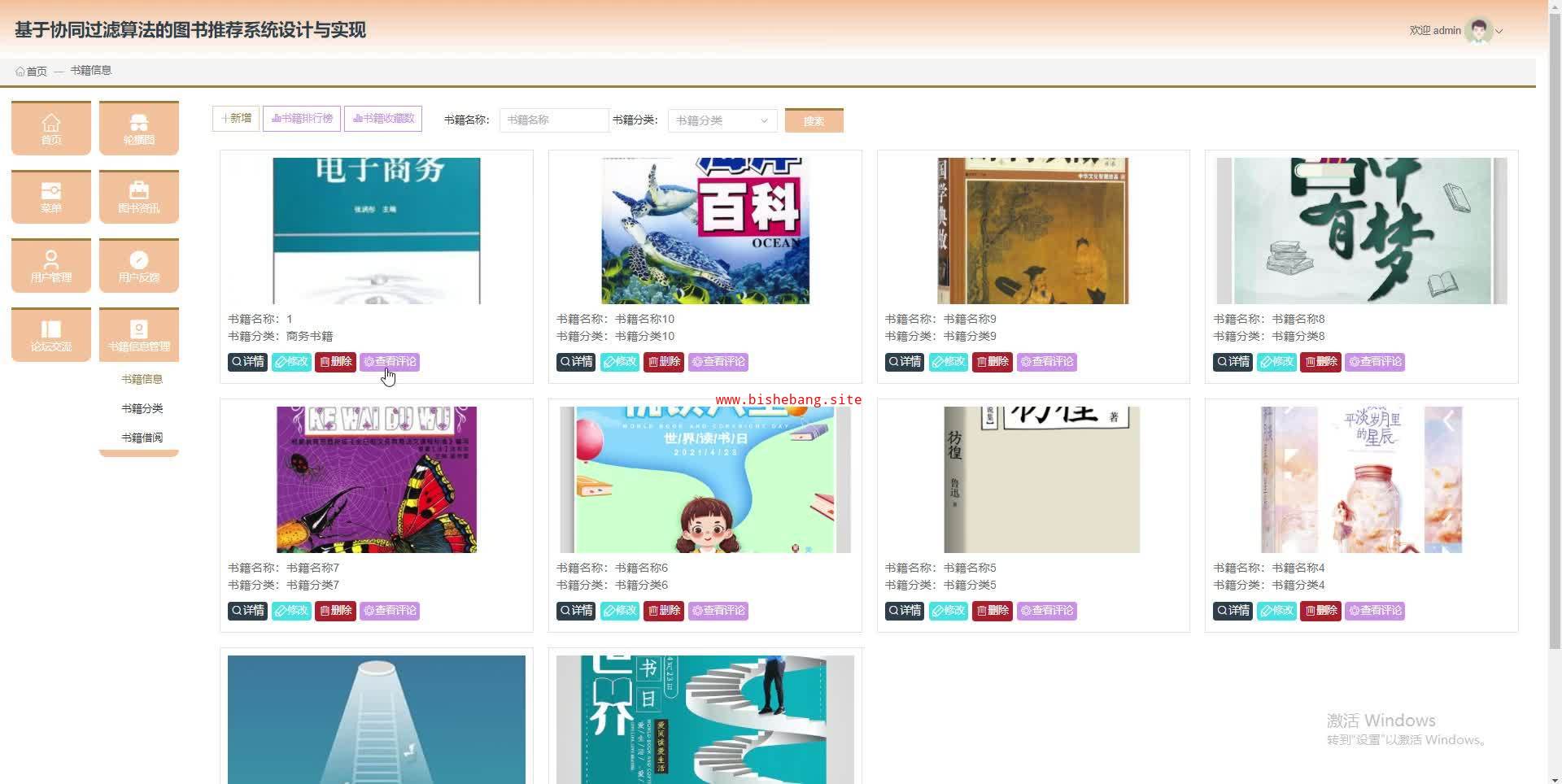This screenshot has height=784, width=1562.
Task: View 详情 for 书籍名称10
Action: pos(577,362)
